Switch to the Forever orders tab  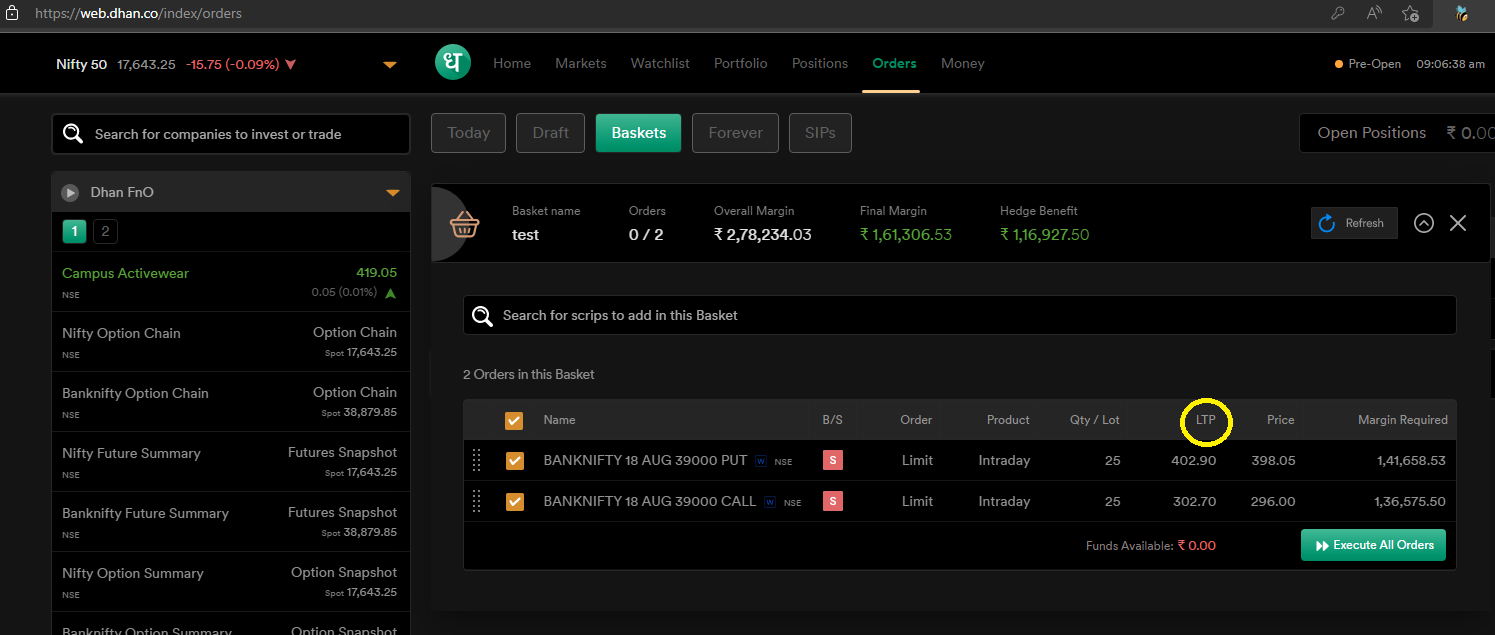[736, 133]
